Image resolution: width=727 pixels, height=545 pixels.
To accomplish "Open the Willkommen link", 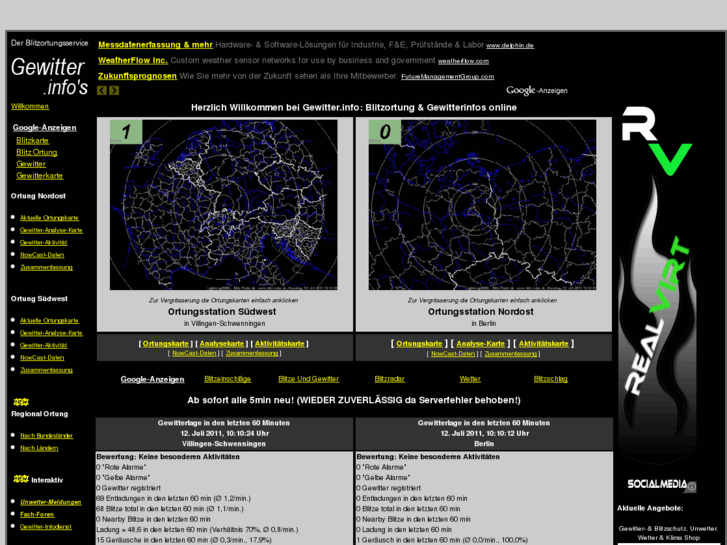I will tap(30, 106).
